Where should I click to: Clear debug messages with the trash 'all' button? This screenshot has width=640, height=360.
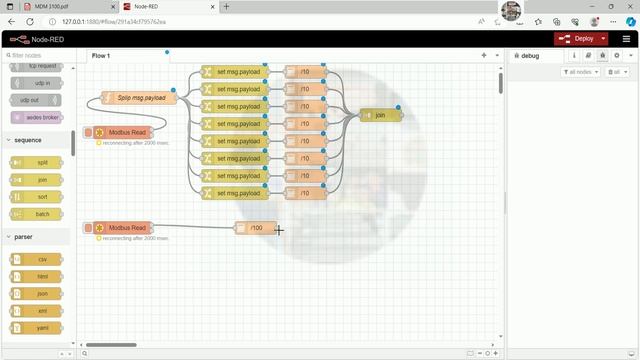pos(613,72)
